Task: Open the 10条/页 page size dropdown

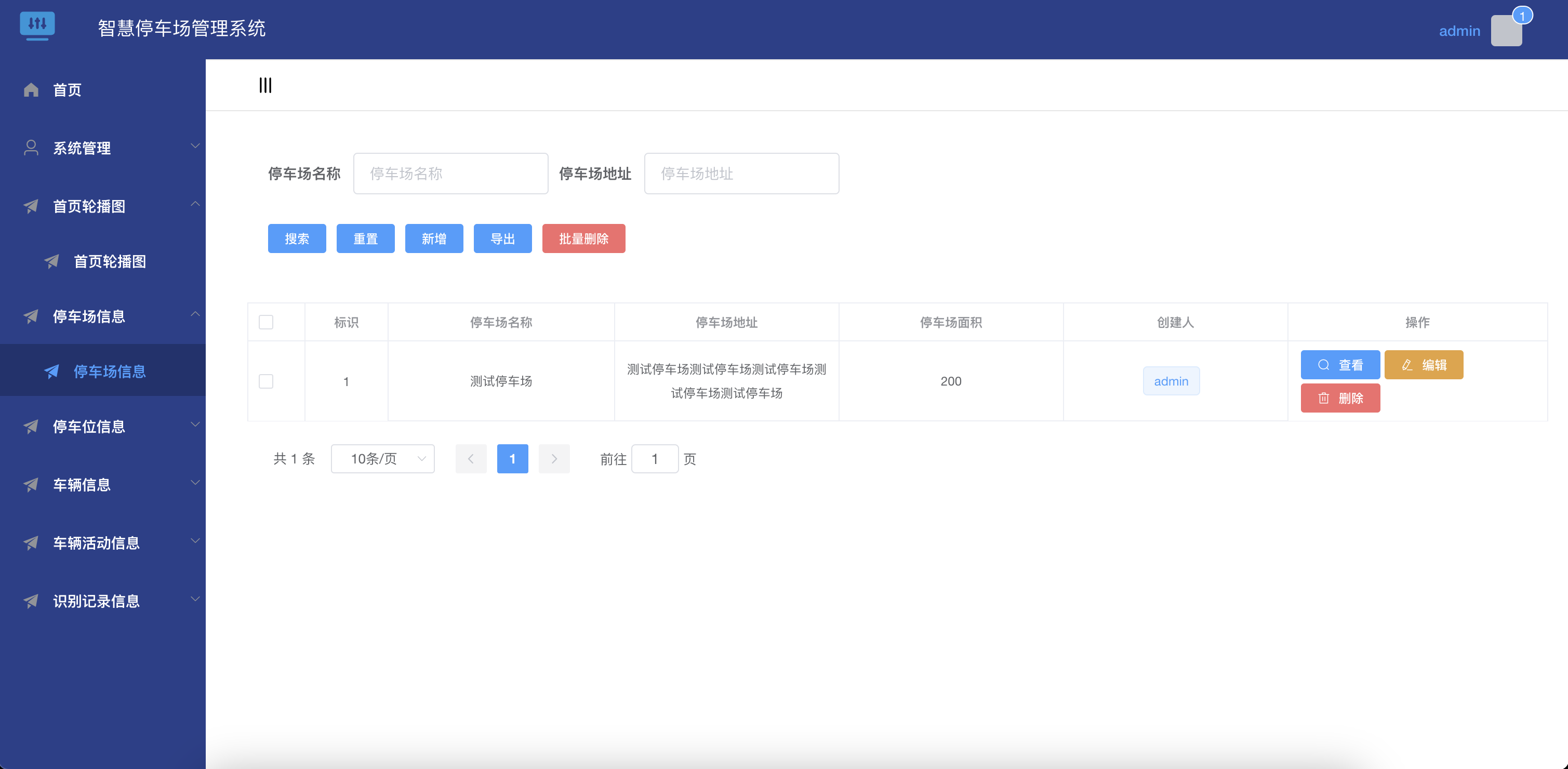Action: (x=382, y=458)
